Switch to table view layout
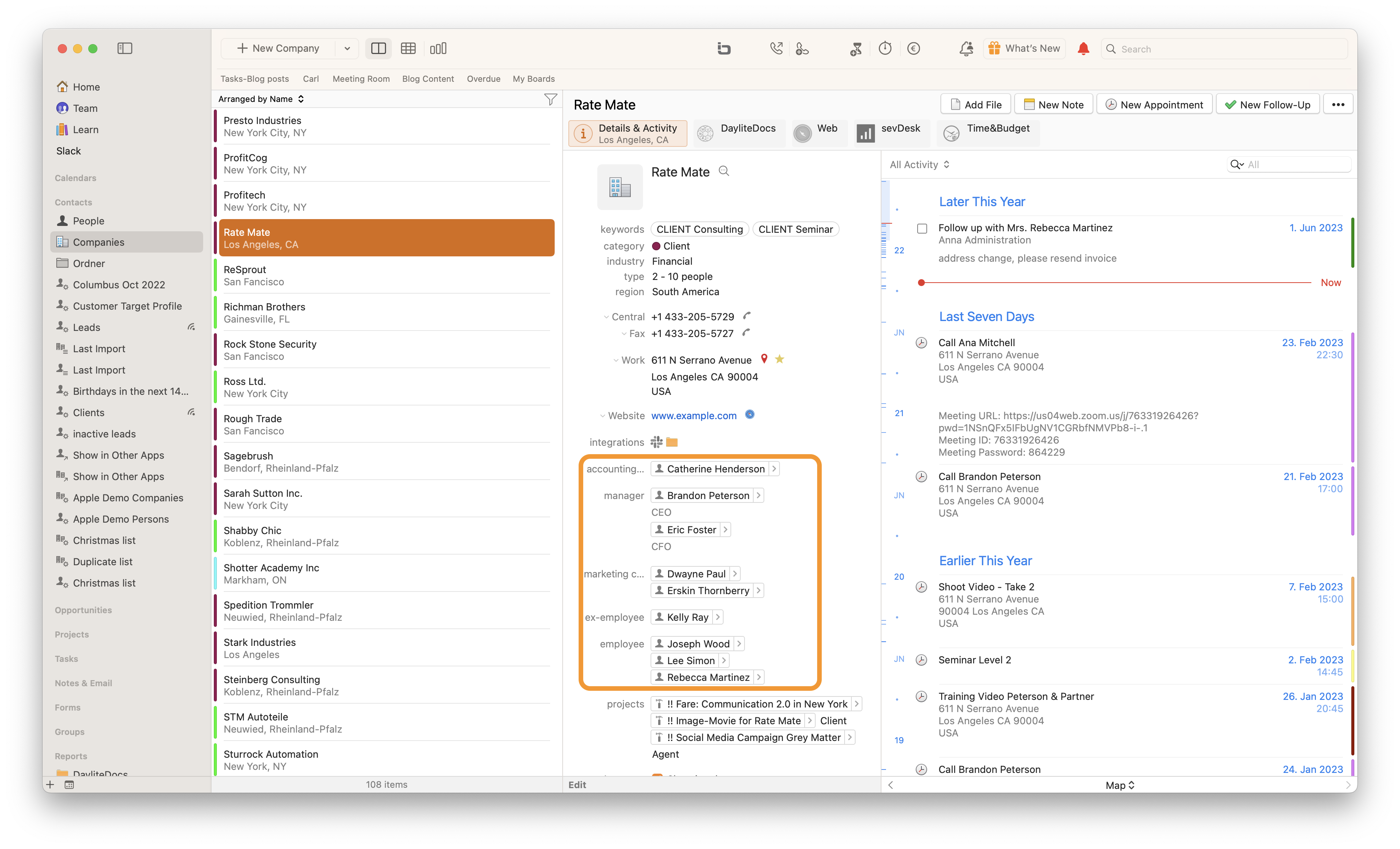This screenshot has width=1400, height=849. [x=408, y=48]
